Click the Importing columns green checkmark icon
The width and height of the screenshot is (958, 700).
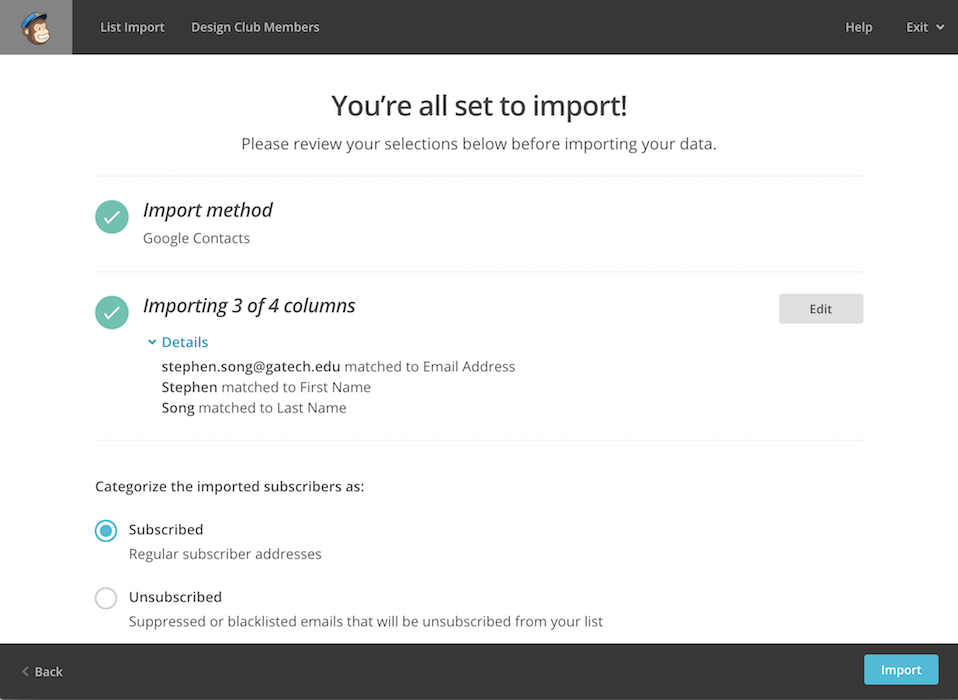click(x=112, y=312)
